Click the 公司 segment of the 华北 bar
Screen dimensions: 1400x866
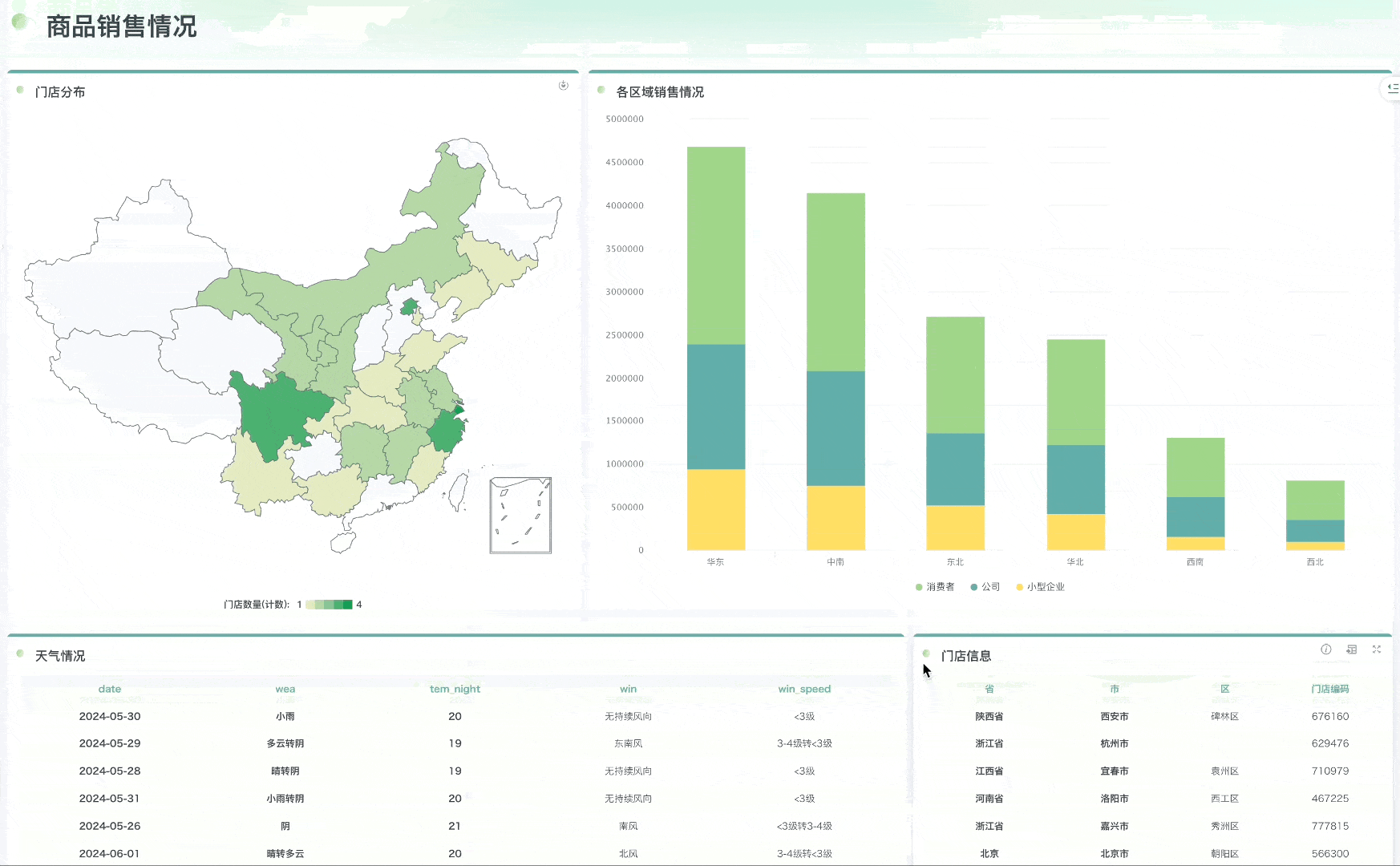click(1076, 480)
